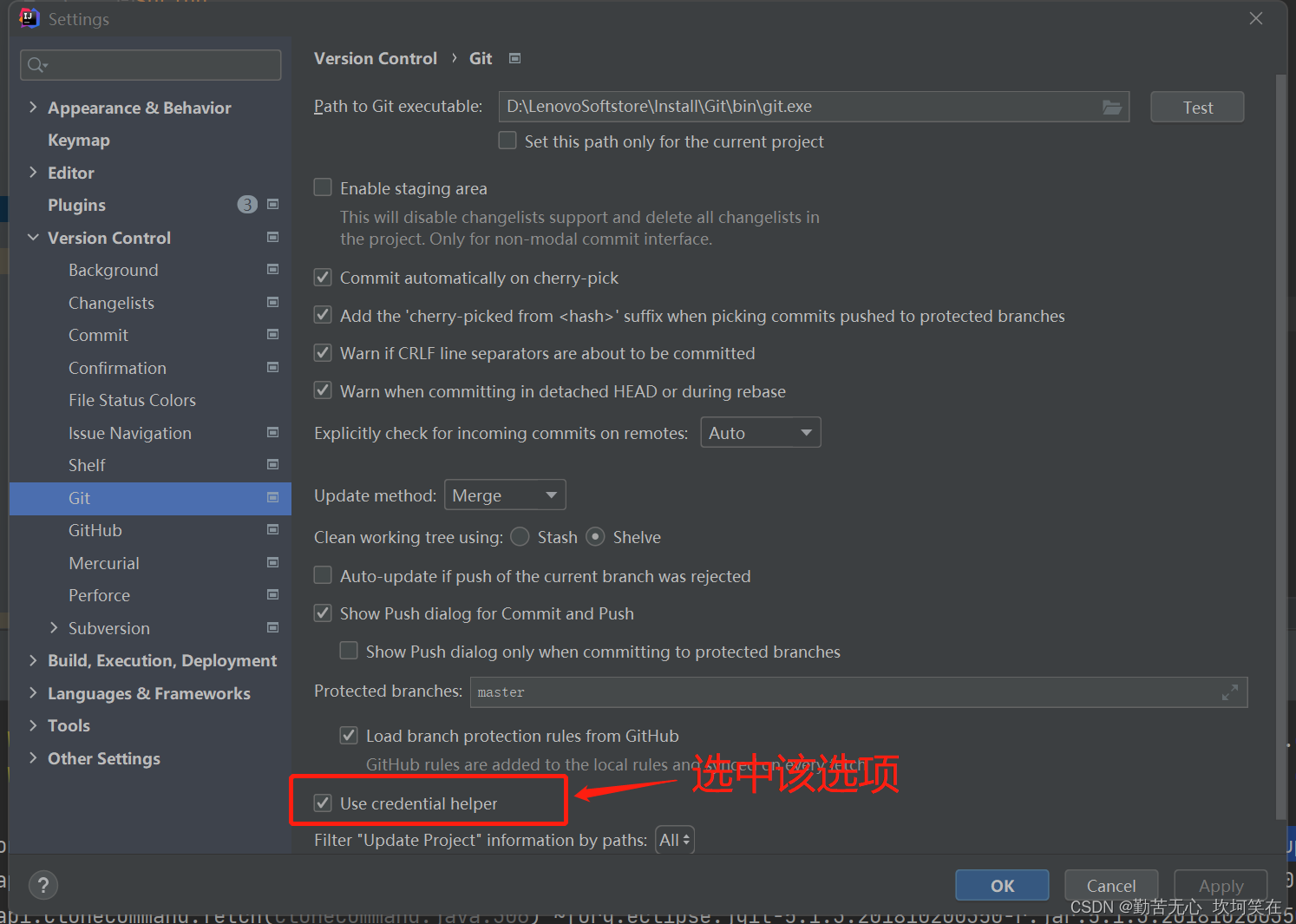The height and width of the screenshot is (924, 1296).
Task: Click the vertical scrollbar of the Git settings pane
Action: coord(1280,447)
